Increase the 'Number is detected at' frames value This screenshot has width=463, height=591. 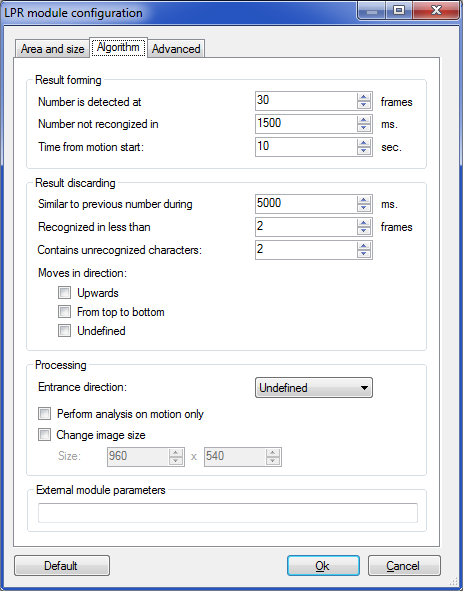pyautogui.click(x=363, y=97)
